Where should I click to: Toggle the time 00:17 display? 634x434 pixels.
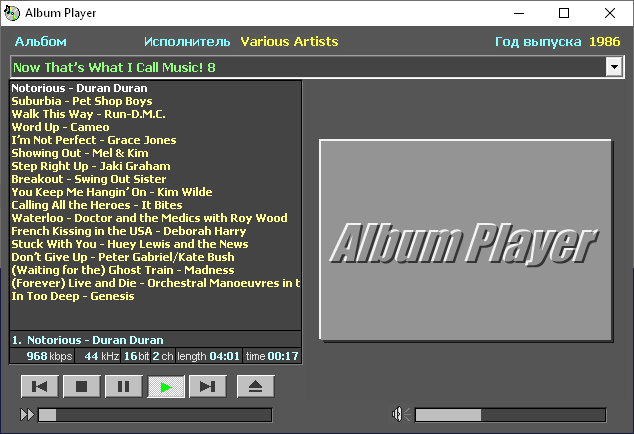[x=272, y=356]
